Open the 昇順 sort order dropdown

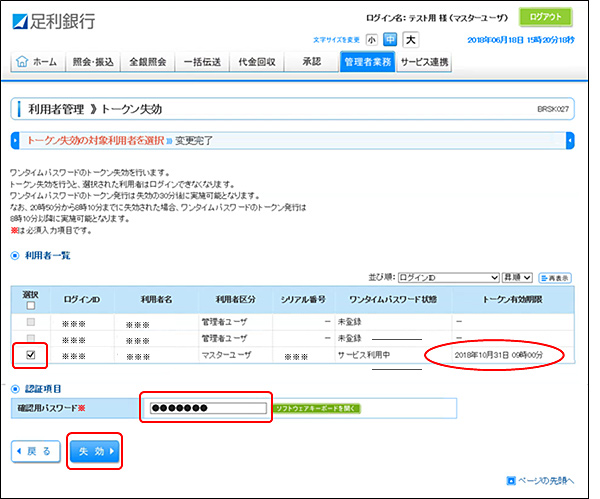coord(517,277)
